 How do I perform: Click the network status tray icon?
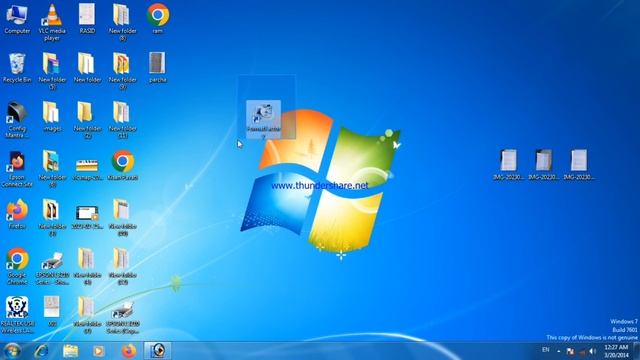582,351
